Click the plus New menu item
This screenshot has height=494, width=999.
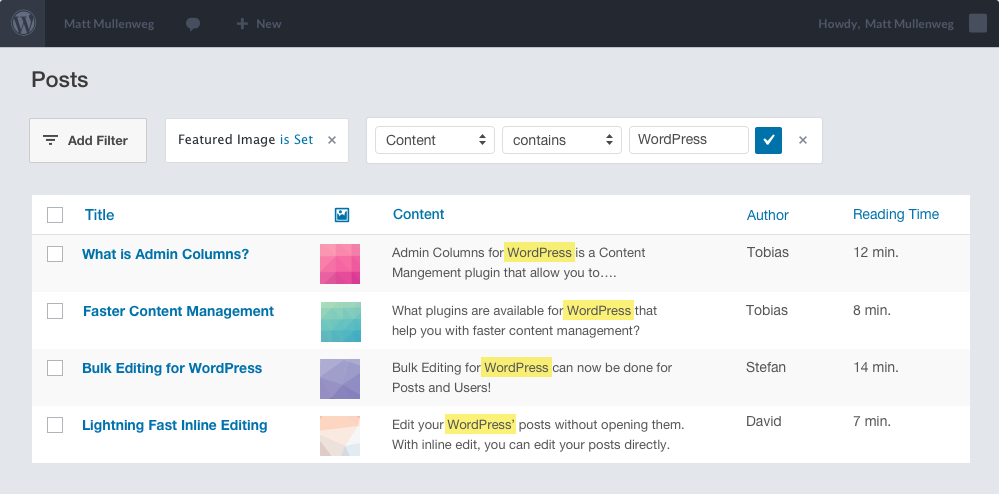click(259, 24)
